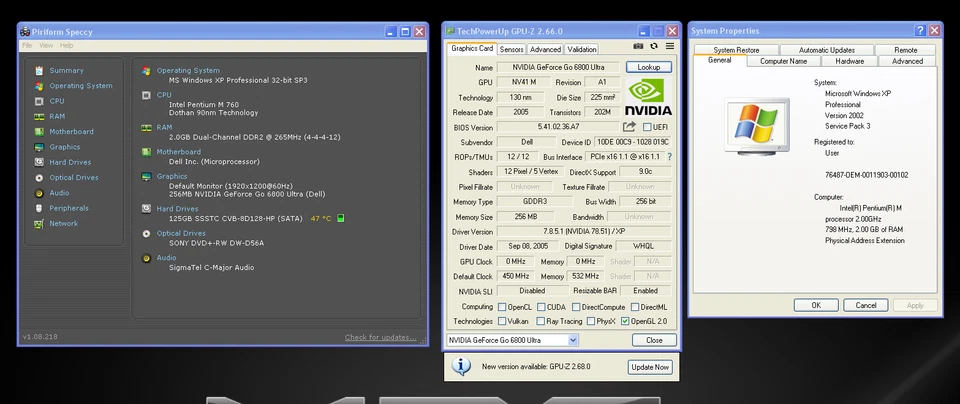Image resolution: width=960 pixels, height=404 pixels.
Task: Click the GPU-Z screenshot camera icon
Action: click(x=639, y=47)
